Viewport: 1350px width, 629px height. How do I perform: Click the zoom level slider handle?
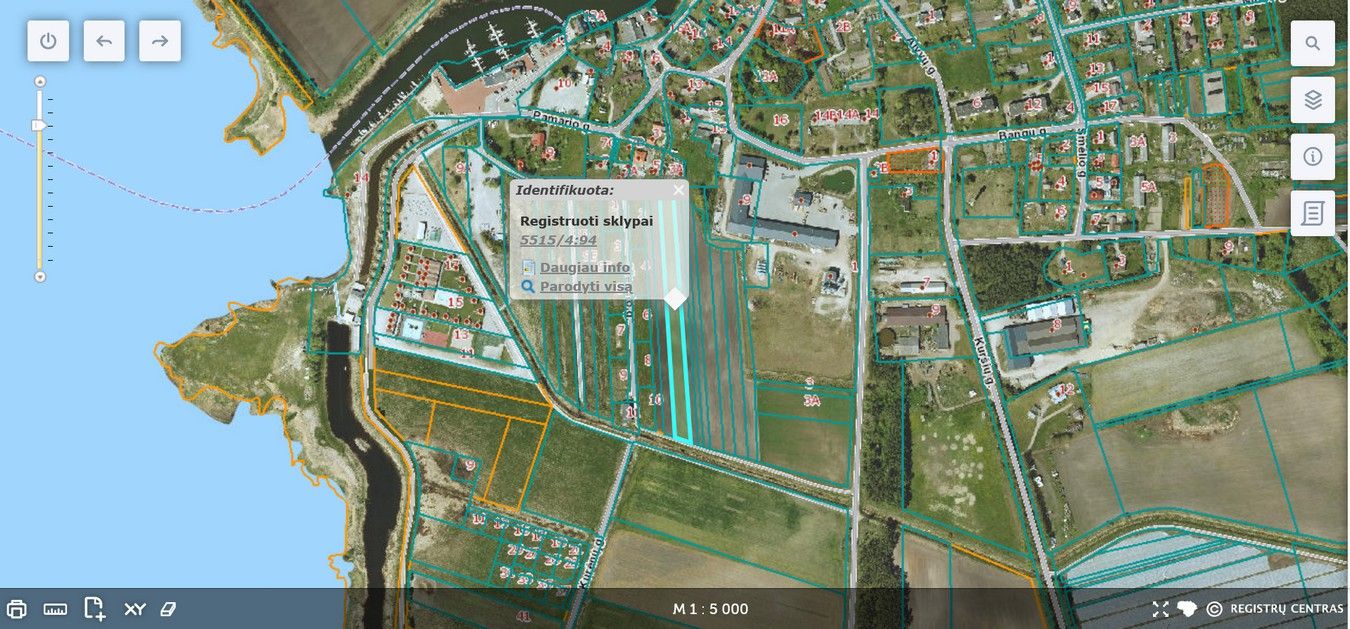click(39, 125)
